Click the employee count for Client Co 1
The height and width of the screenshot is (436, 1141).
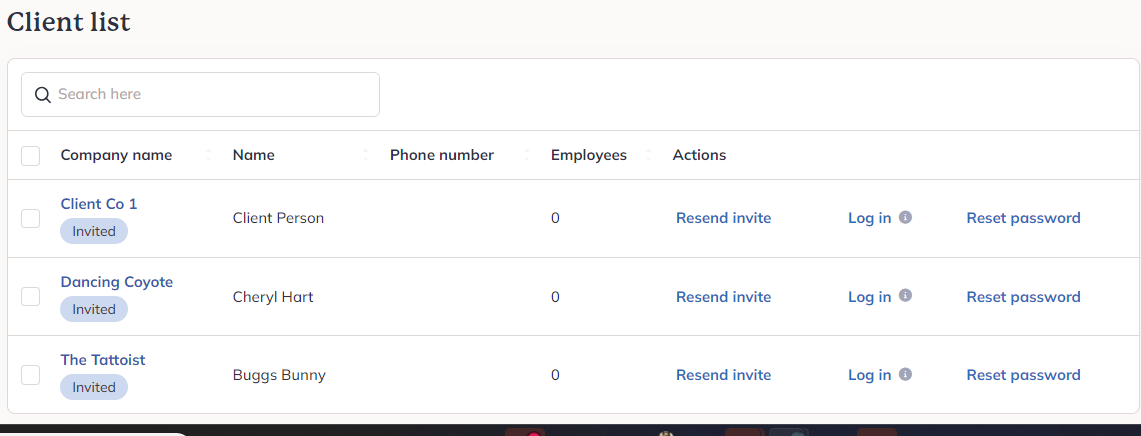pos(555,218)
